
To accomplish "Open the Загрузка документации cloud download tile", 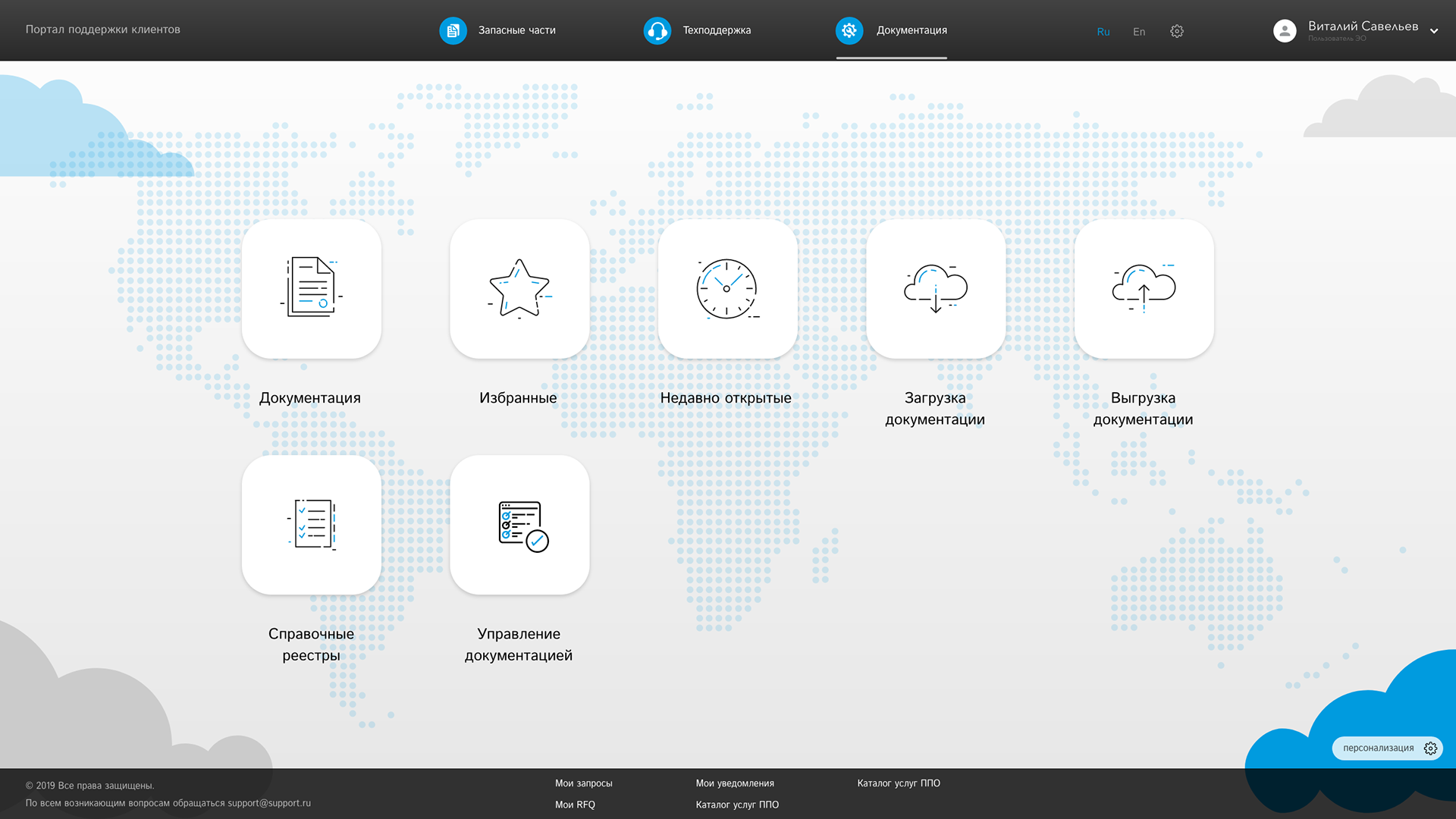I will [x=936, y=289].
